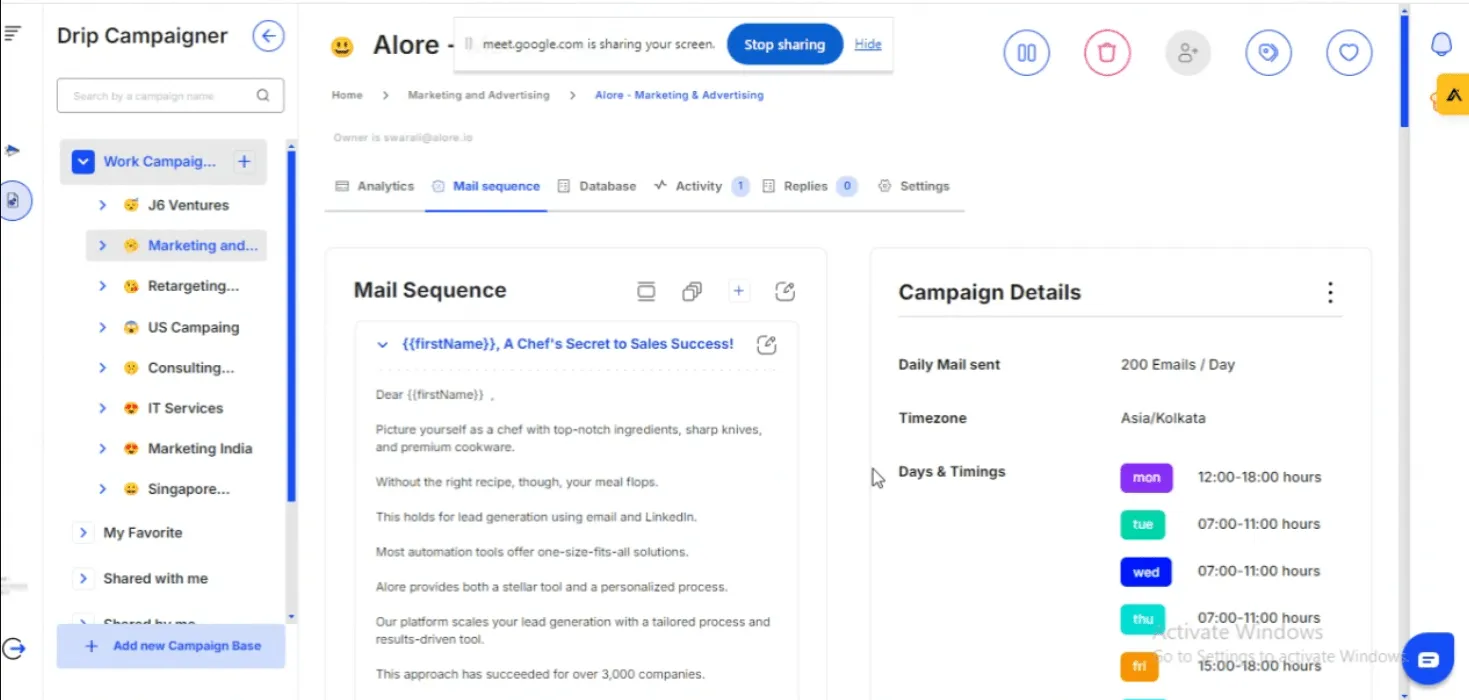Edit the Chef's Secret email via its edit icon
Viewport: 1469px width, 700px height.
point(767,344)
